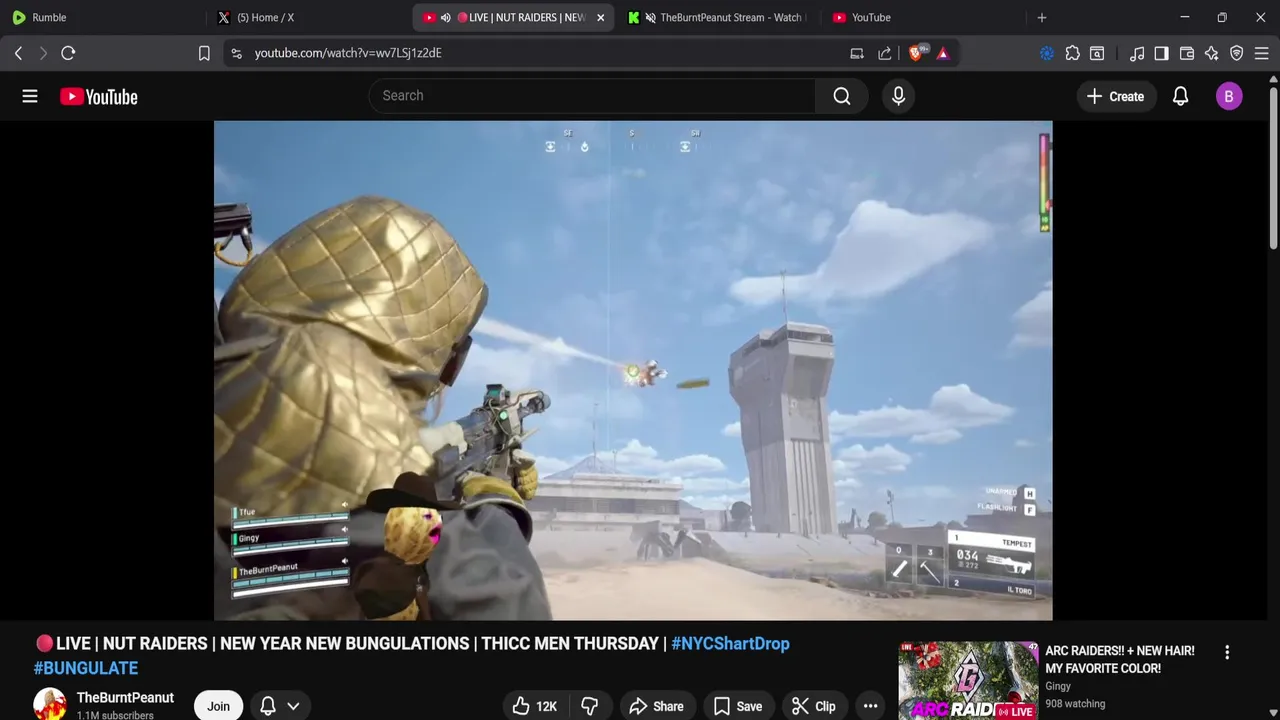1280x720 pixels.
Task: Open Brave Shields lion icon
Action: point(916,53)
